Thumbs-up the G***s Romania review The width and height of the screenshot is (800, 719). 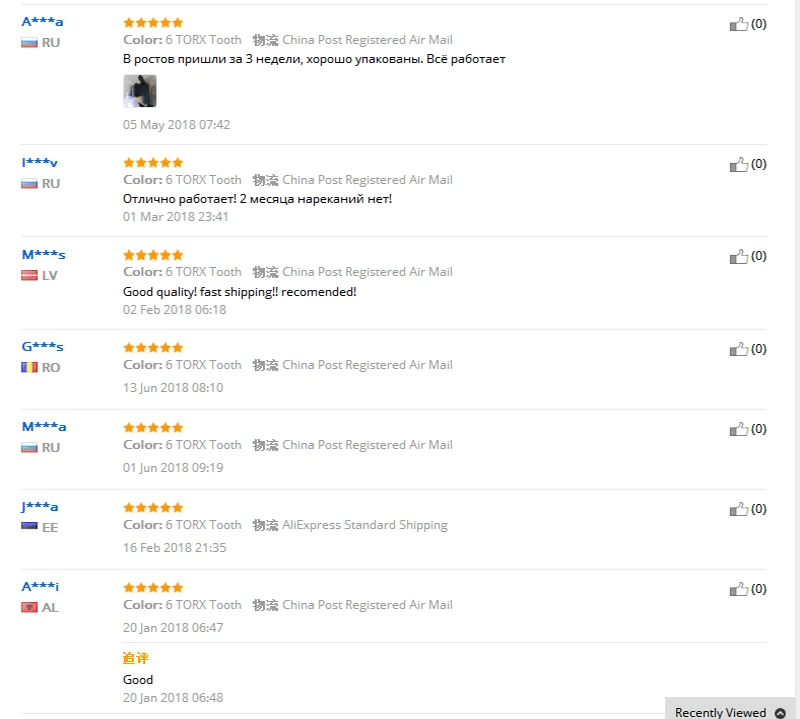pos(738,349)
